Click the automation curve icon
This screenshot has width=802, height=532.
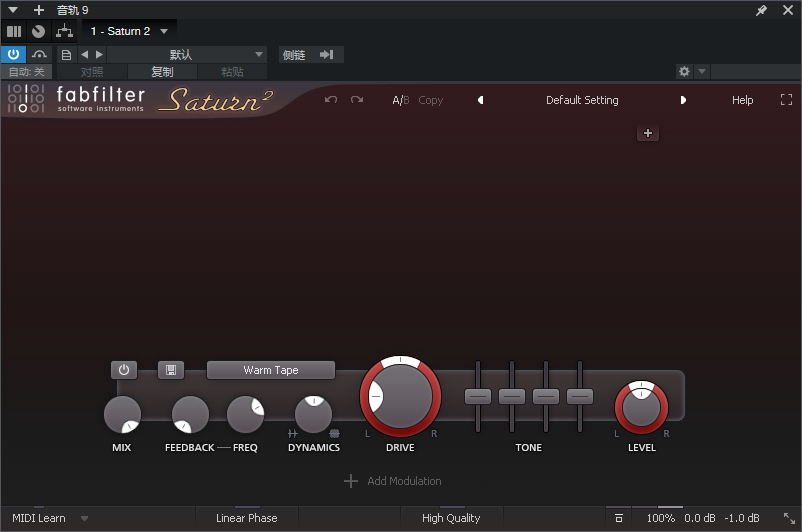click(39, 54)
